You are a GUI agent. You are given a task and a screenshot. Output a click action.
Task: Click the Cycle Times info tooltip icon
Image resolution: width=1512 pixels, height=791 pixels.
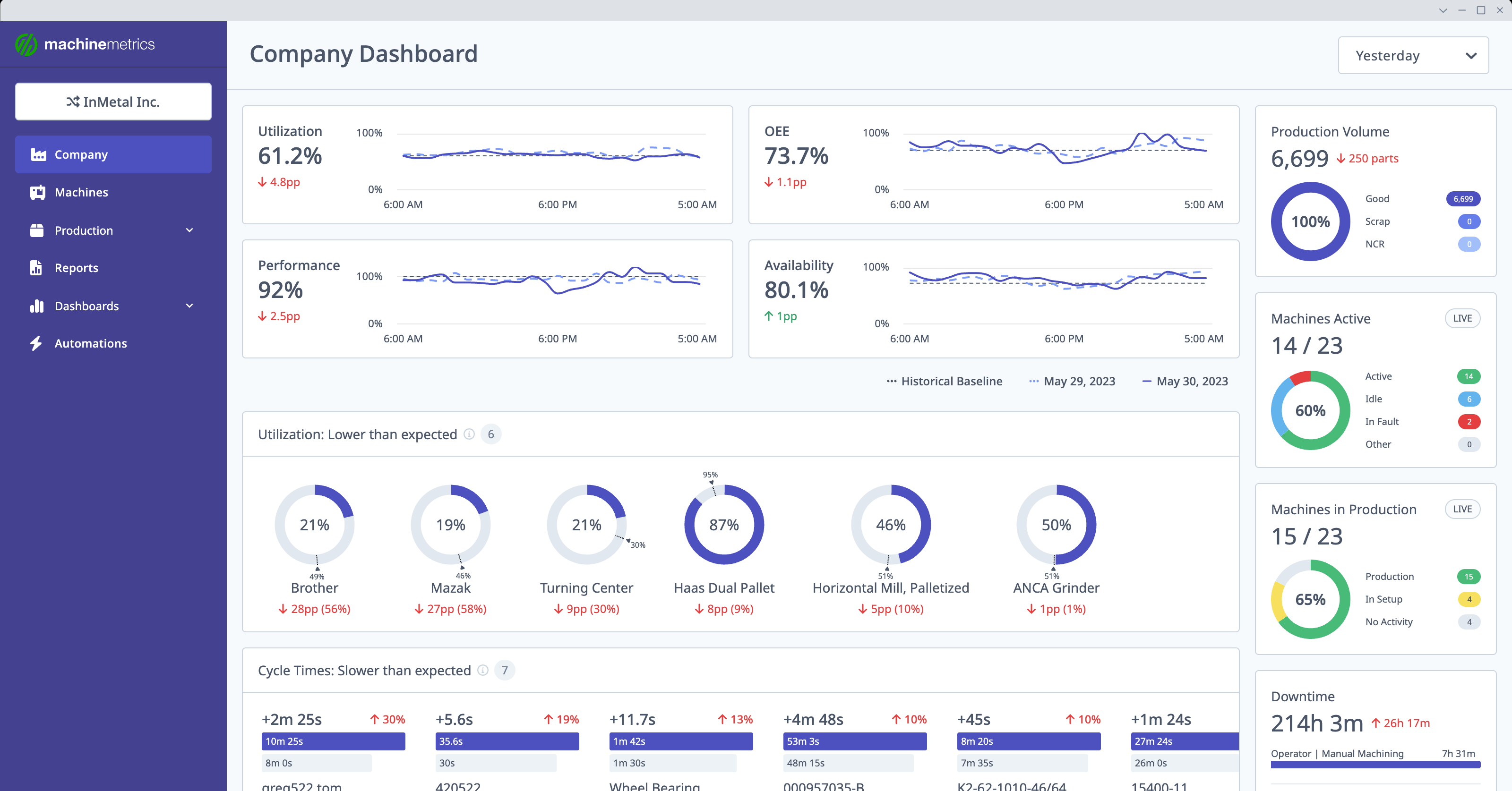click(483, 669)
